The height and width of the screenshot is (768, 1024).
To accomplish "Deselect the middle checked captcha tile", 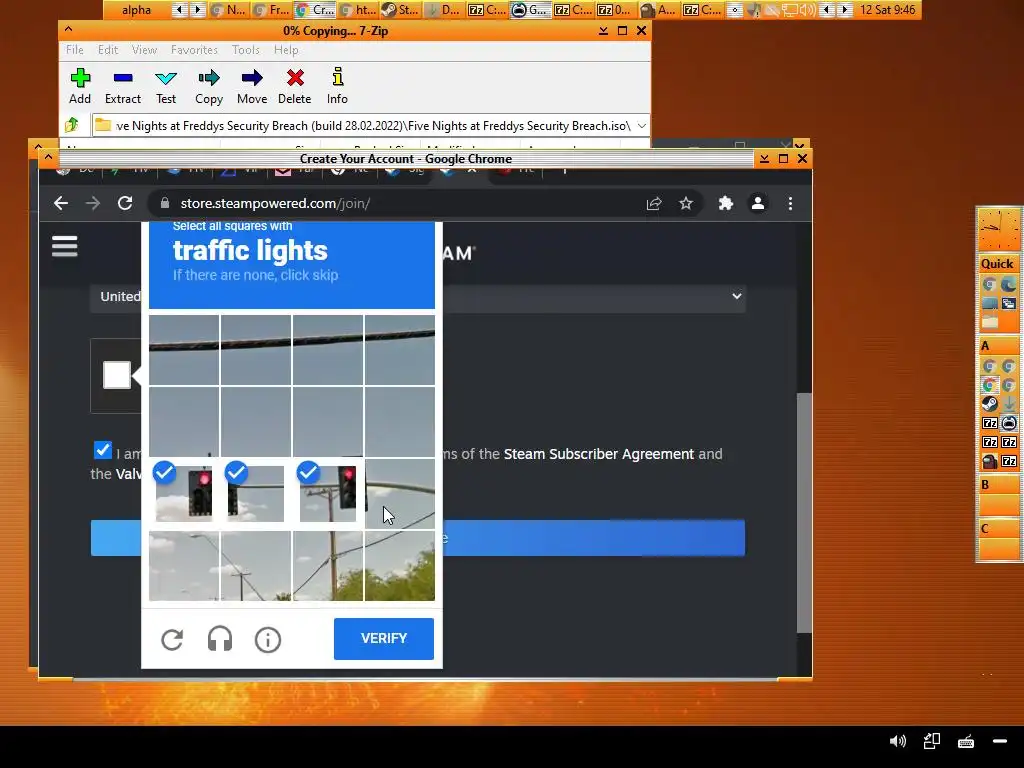I will (x=256, y=493).
